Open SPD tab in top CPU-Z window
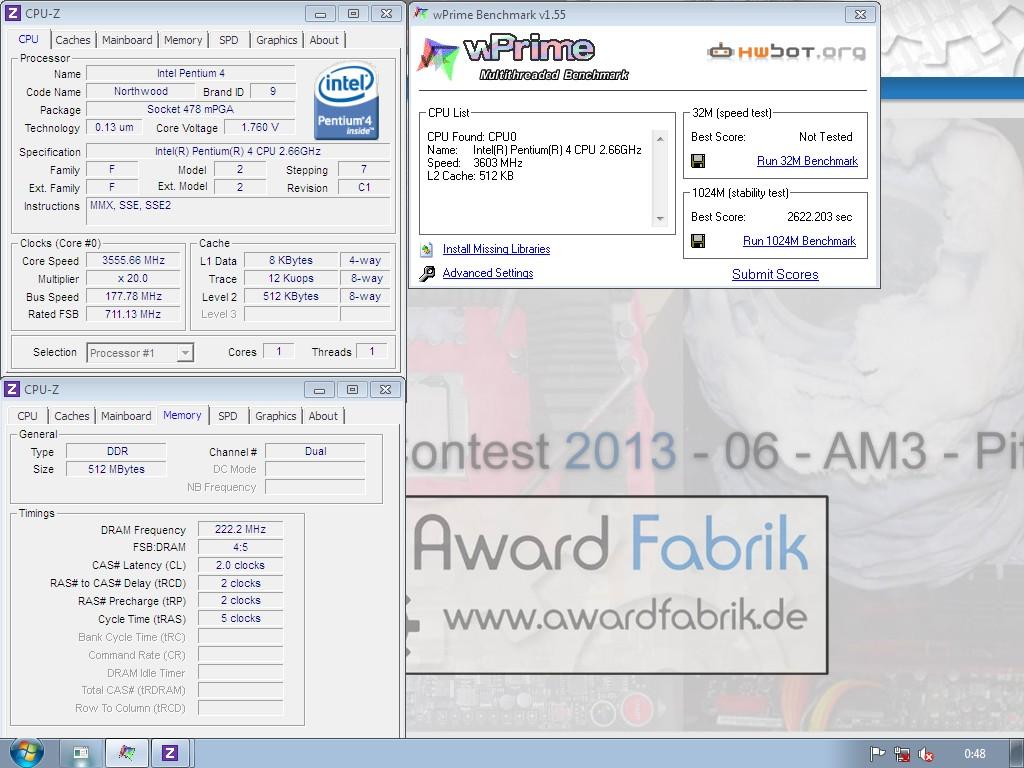 (x=229, y=40)
